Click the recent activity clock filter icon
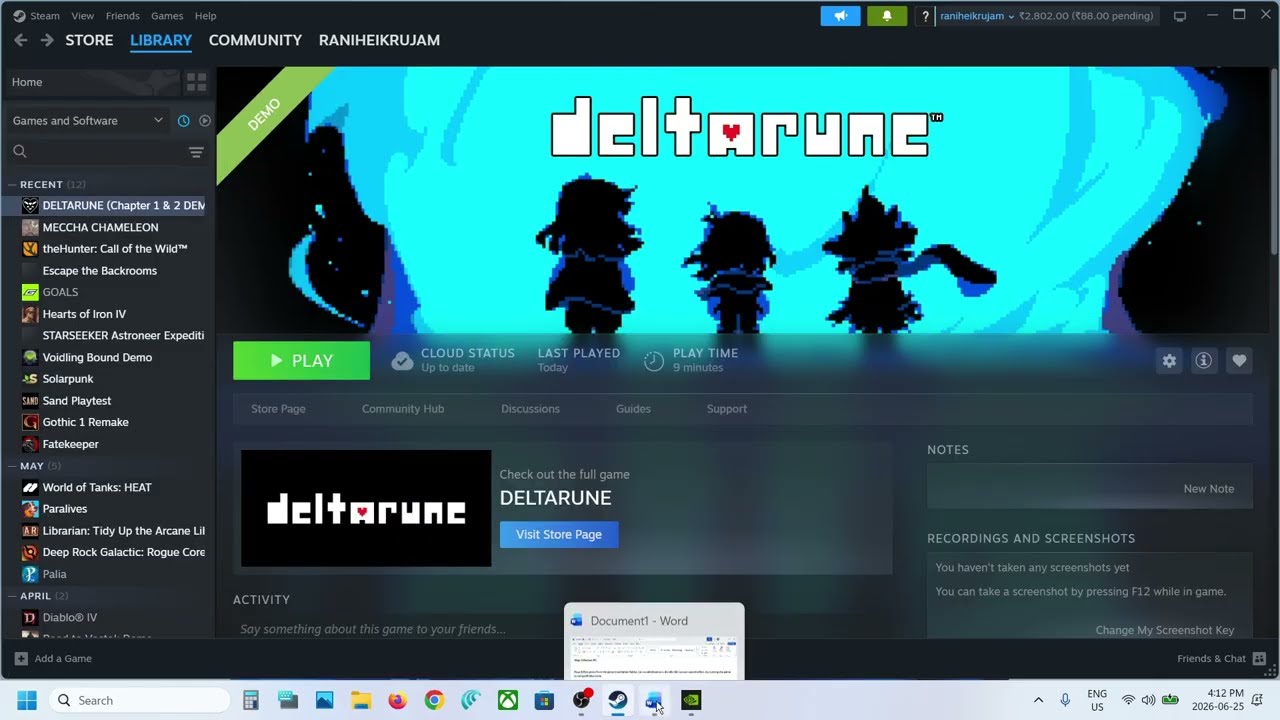Image resolution: width=1280 pixels, height=720 pixels. [x=183, y=121]
